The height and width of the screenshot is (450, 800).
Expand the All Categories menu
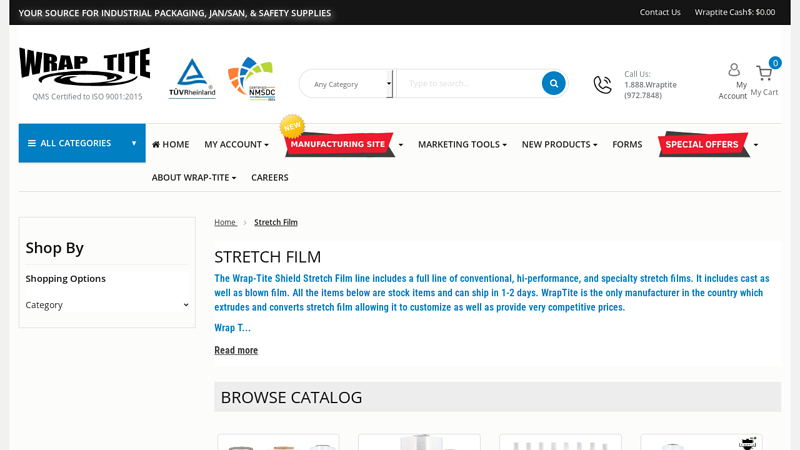click(82, 143)
